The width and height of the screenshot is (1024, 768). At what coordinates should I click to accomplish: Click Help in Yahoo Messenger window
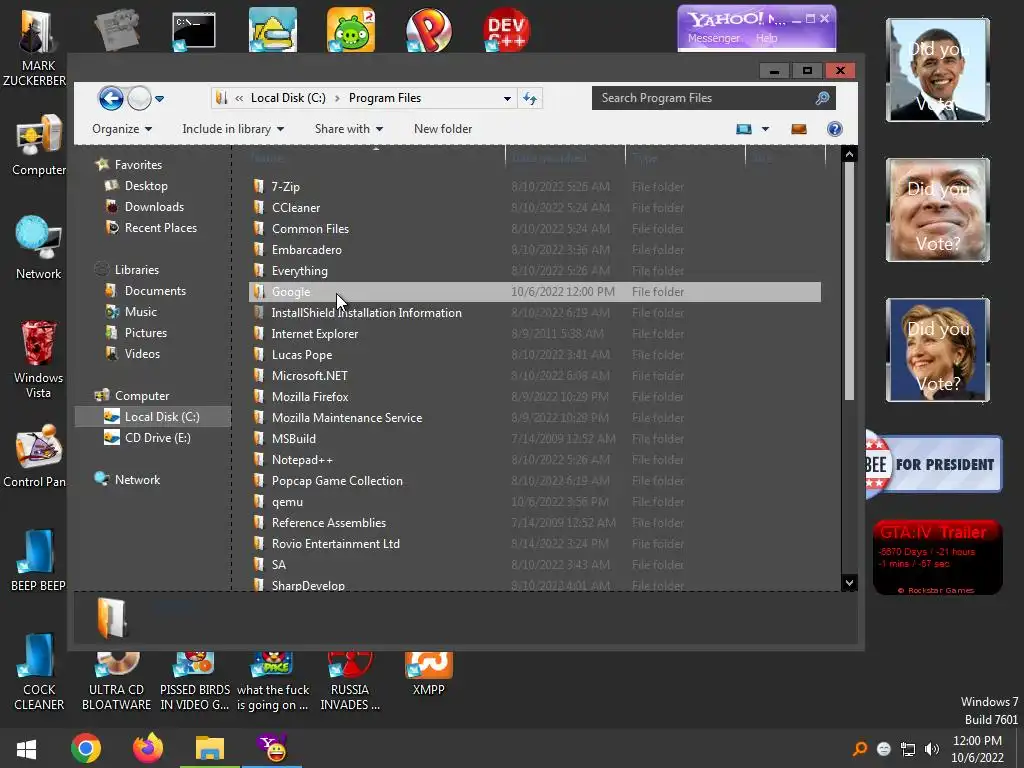click(x=767, y=38)
